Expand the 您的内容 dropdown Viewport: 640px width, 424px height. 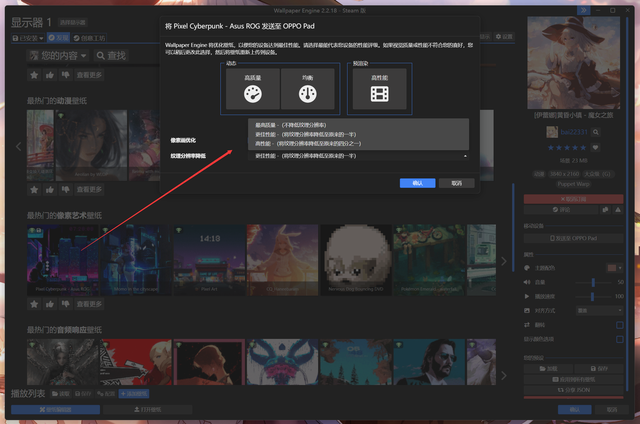pyautogui.click(x=60, y=55)
